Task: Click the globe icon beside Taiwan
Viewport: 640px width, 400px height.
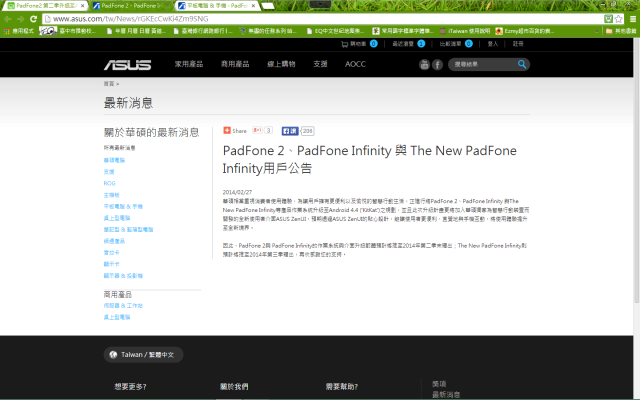Action: click(113, 355)
